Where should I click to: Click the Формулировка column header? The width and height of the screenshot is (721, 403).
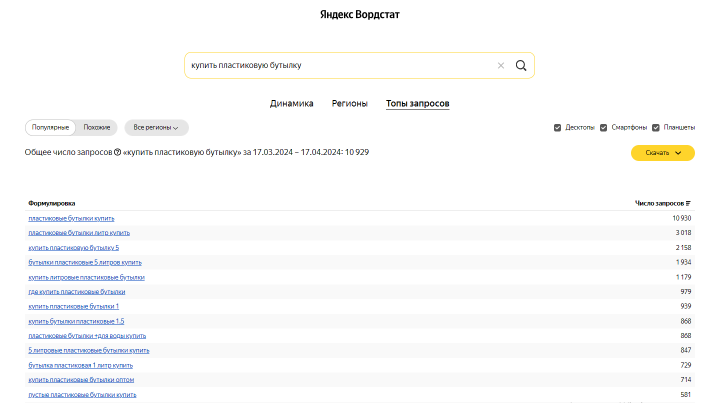pos(52,203)
